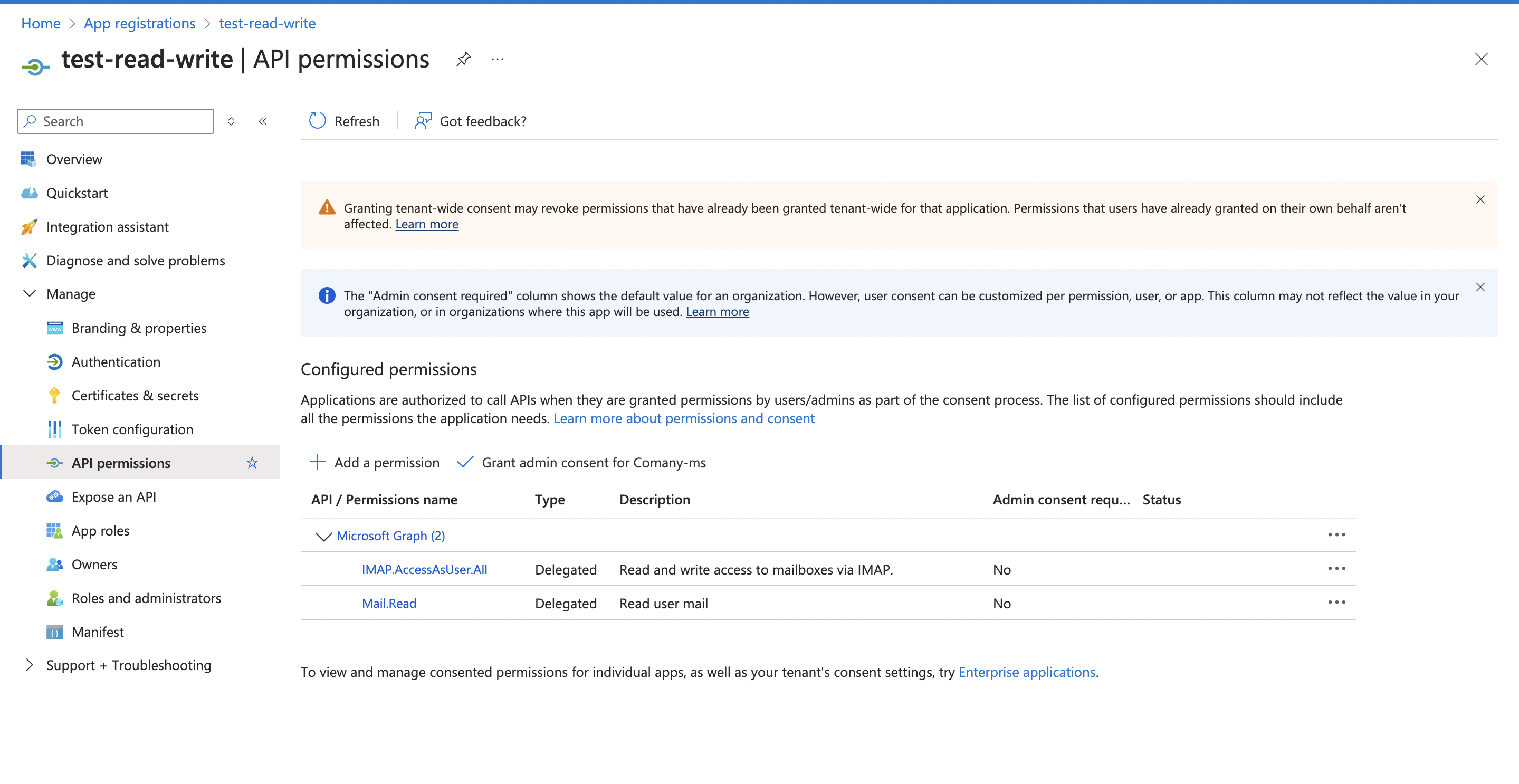Collapse the Microsoft Graph permissions group
This screenshot has height=784, width=1519.
323,536
